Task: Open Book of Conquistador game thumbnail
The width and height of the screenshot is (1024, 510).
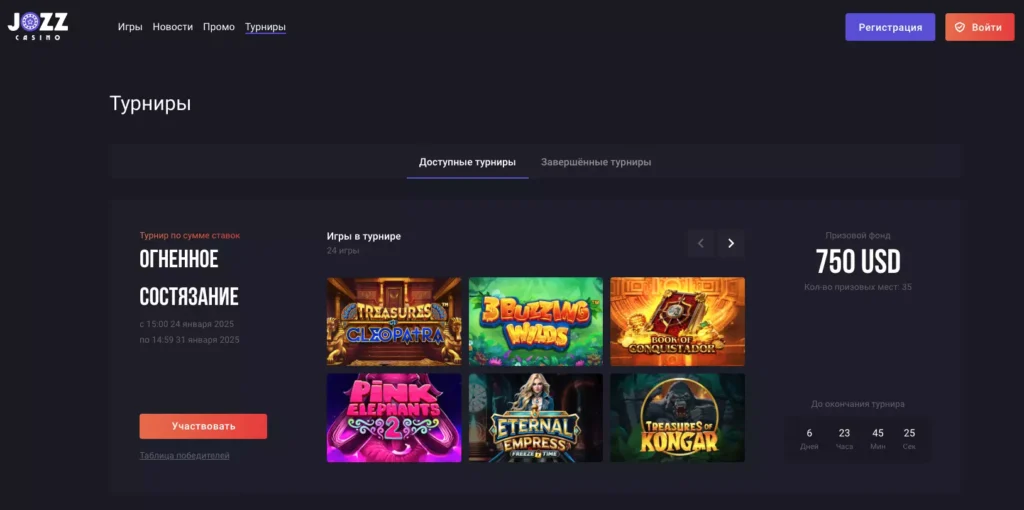Action: click(677, 321)
